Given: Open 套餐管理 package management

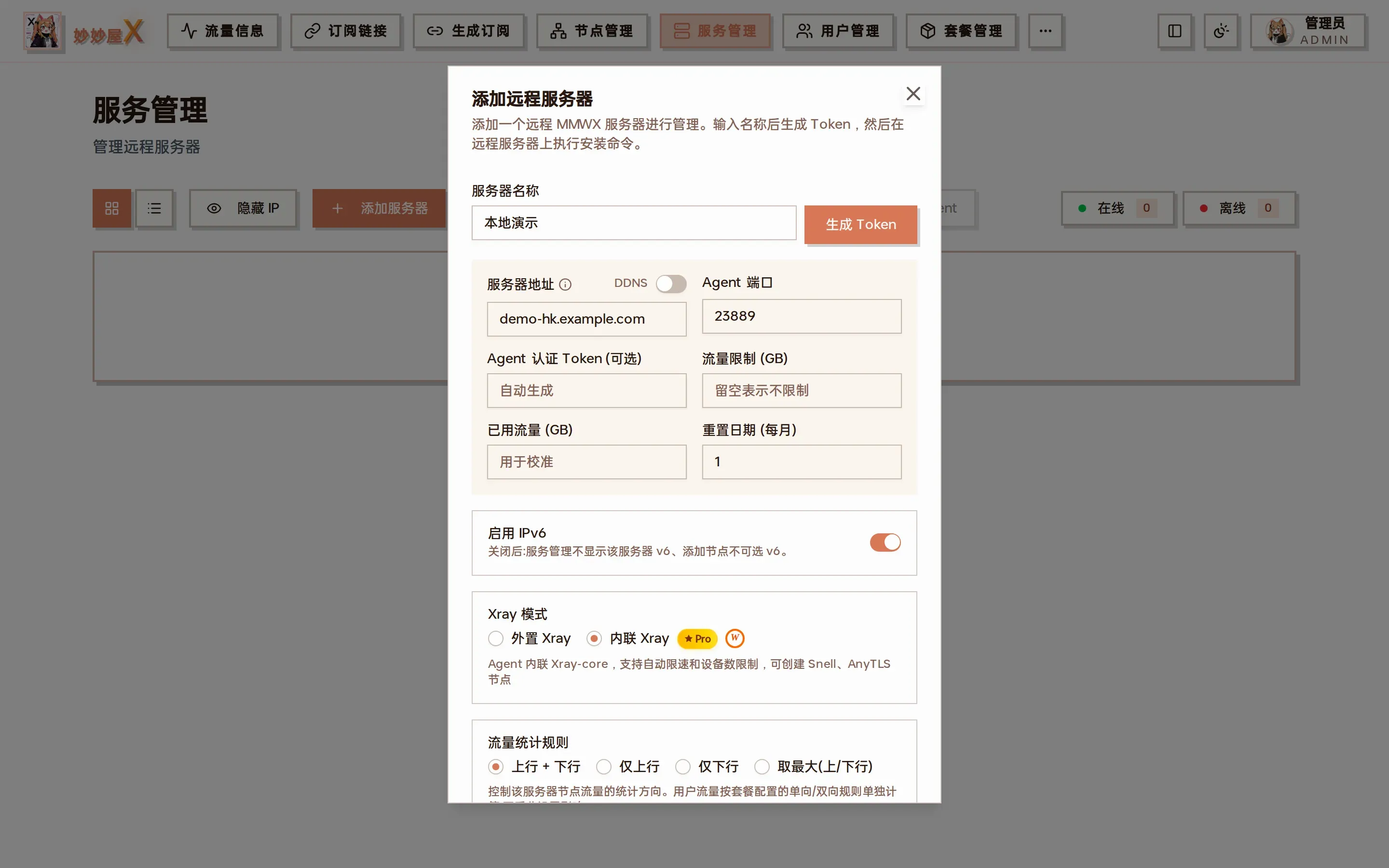Looking at the screenshot, I should pyautogui.click(x=961, y=31).
